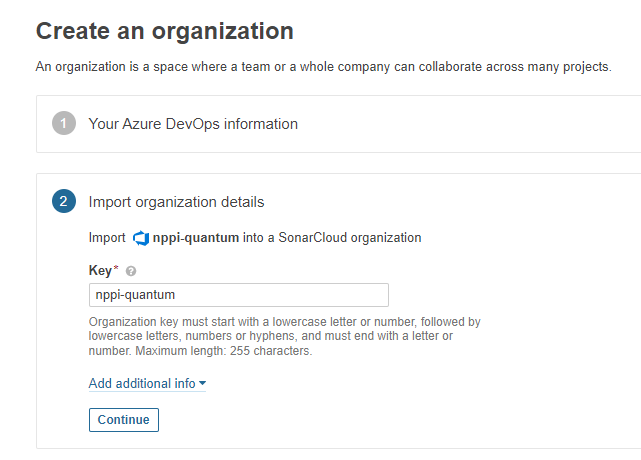Viewport: 641px width, 460px height.
Task: Click Maximum length 255 characters note
Action: pyautogui.click(x=224, y=351)
